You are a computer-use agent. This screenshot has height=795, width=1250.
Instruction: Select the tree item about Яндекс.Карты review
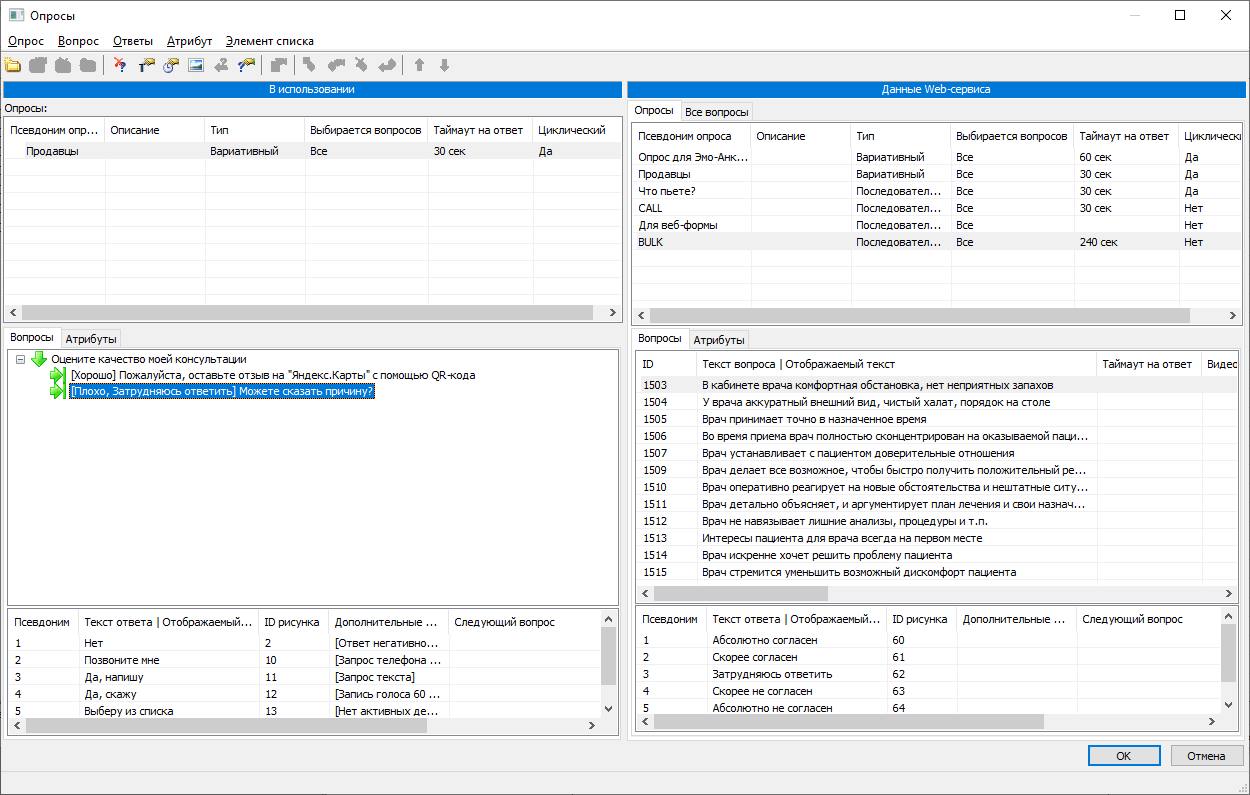(272, 375)
